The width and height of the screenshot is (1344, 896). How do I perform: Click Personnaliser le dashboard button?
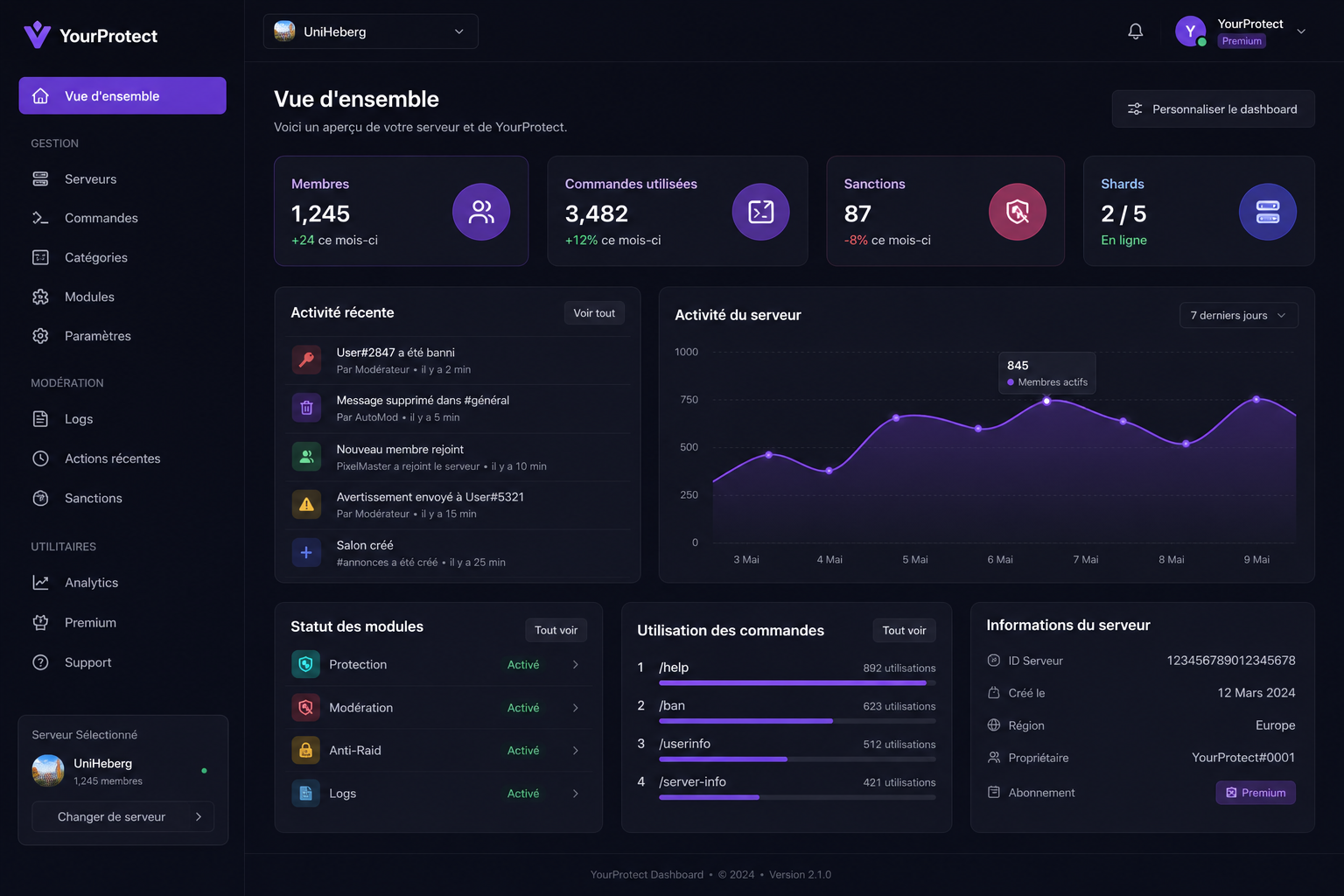pyautogui.click(x=1213, y=109)
